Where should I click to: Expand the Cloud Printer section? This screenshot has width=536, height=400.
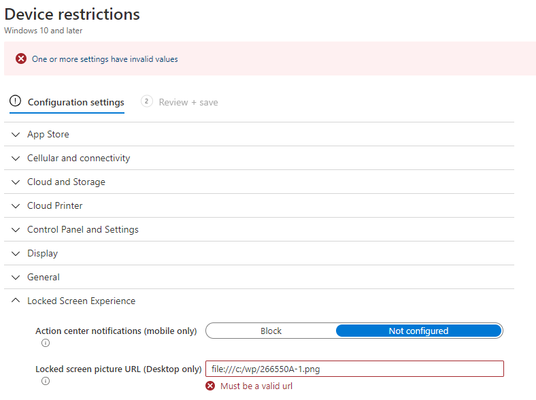coord(259,206)
